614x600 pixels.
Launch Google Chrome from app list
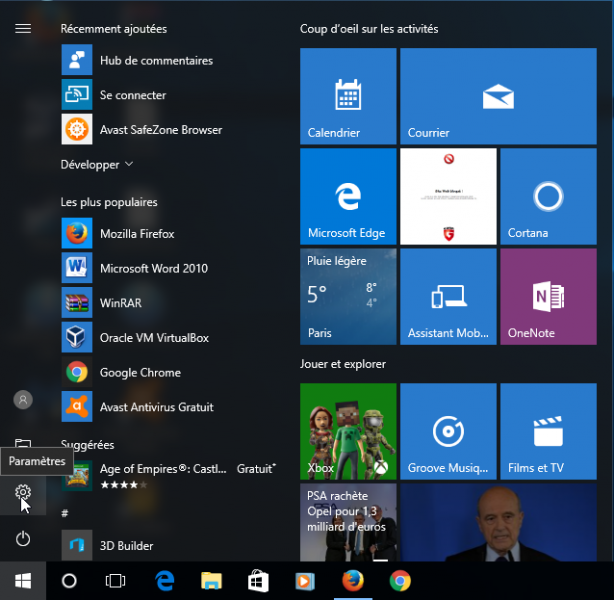point(121,372)
